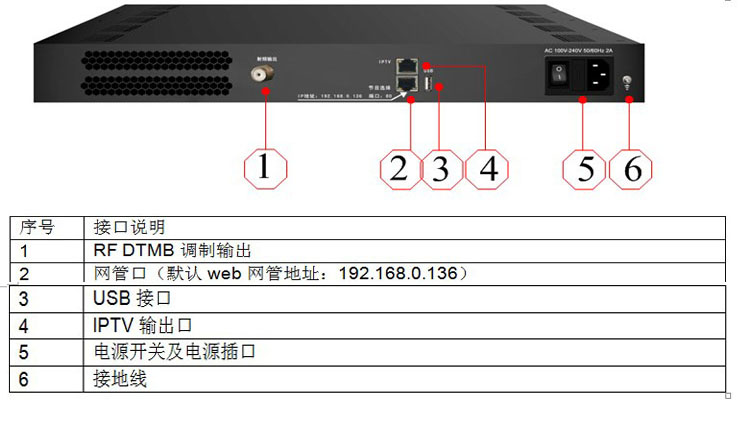Click the circled number 6 callout
The image size is (750, 447).
630,169
